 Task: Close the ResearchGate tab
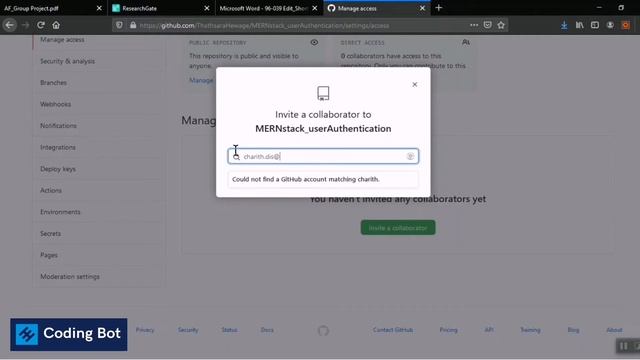[207, 8]
